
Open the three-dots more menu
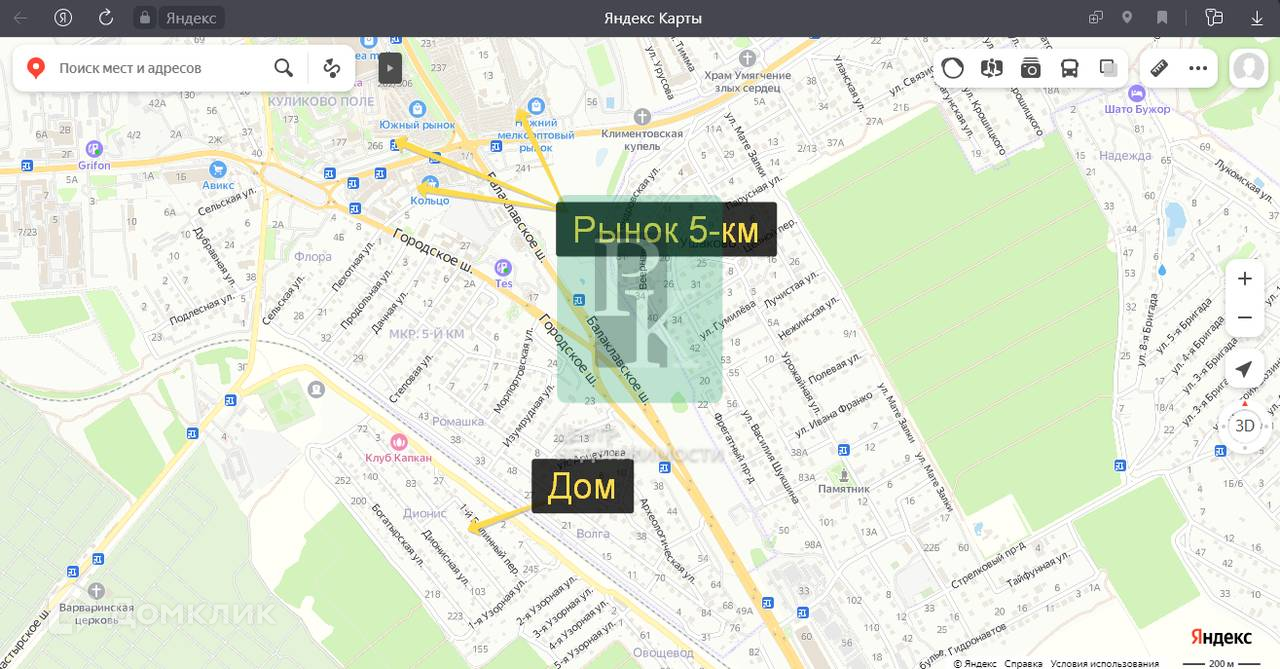click(x=1198, y=68)
